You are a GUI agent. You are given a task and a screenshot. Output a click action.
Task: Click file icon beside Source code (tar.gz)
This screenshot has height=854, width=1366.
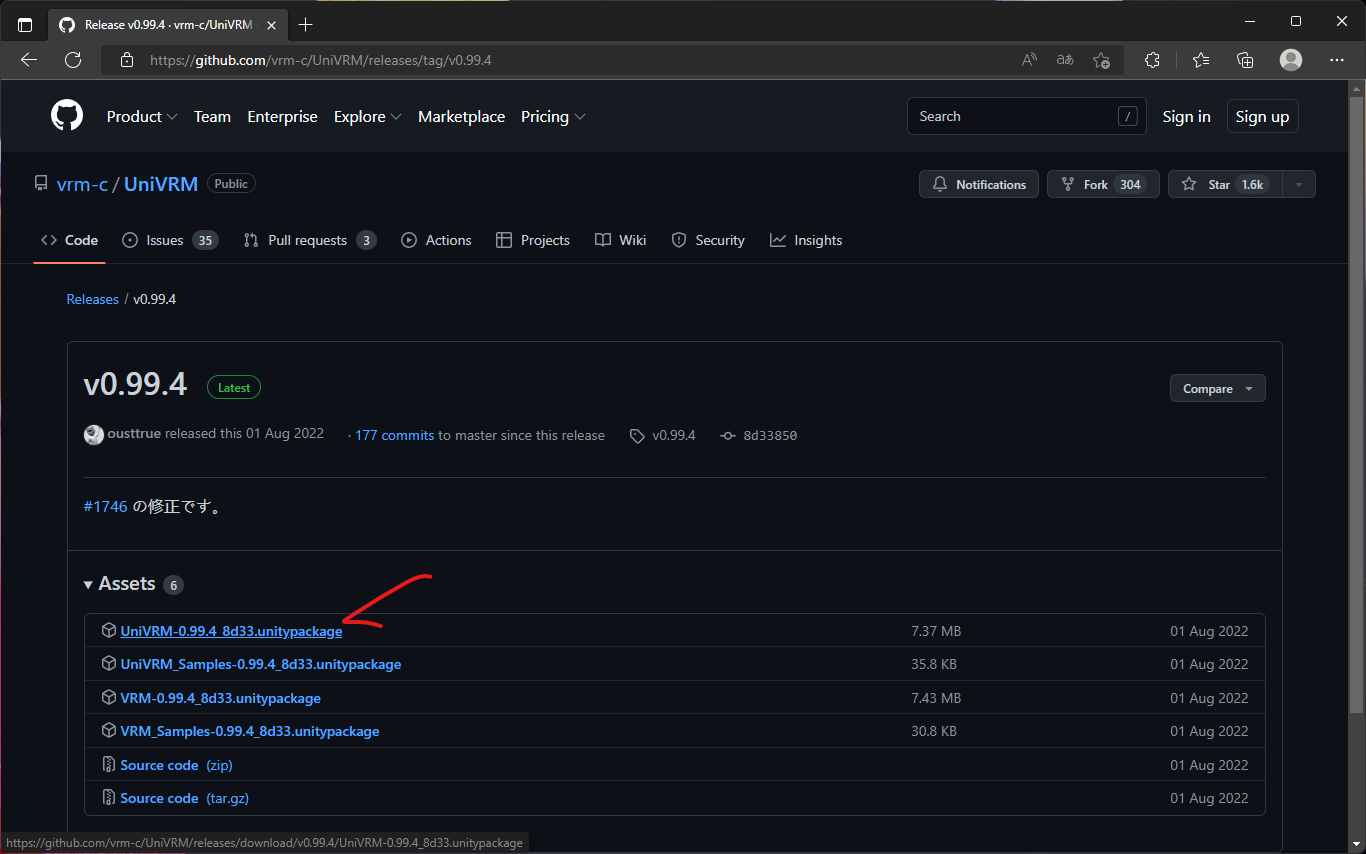tap(109, 798)
